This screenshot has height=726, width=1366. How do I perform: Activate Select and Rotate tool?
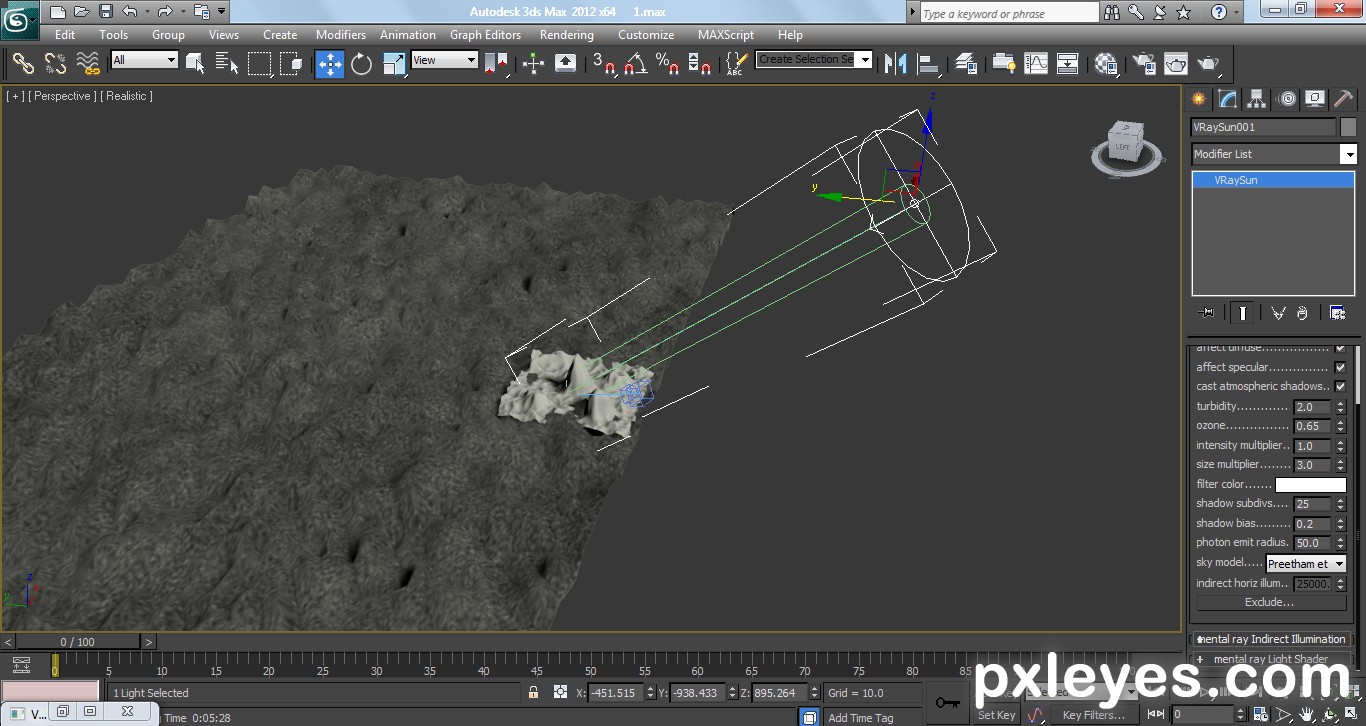click(x=361, y=64)
